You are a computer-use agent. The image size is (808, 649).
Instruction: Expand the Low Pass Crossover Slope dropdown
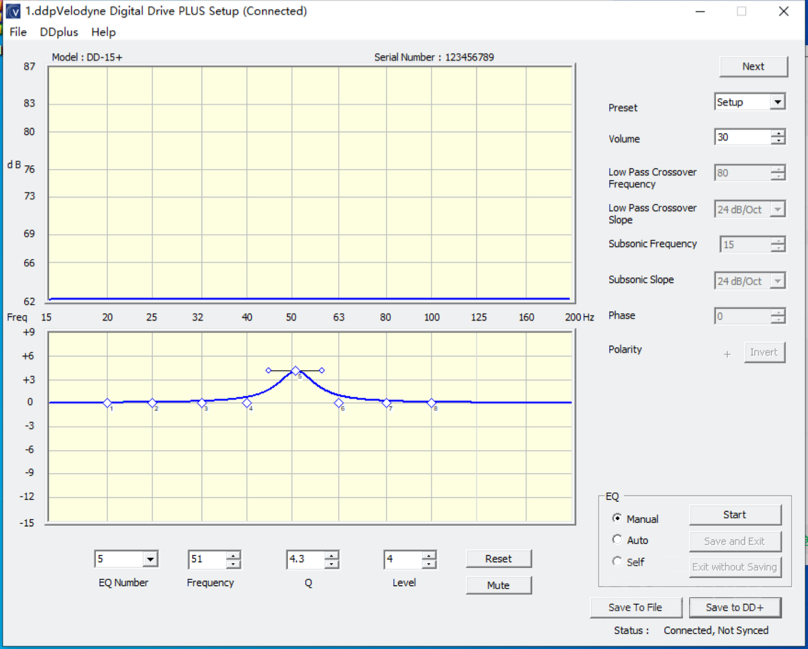tap(777, 209)
